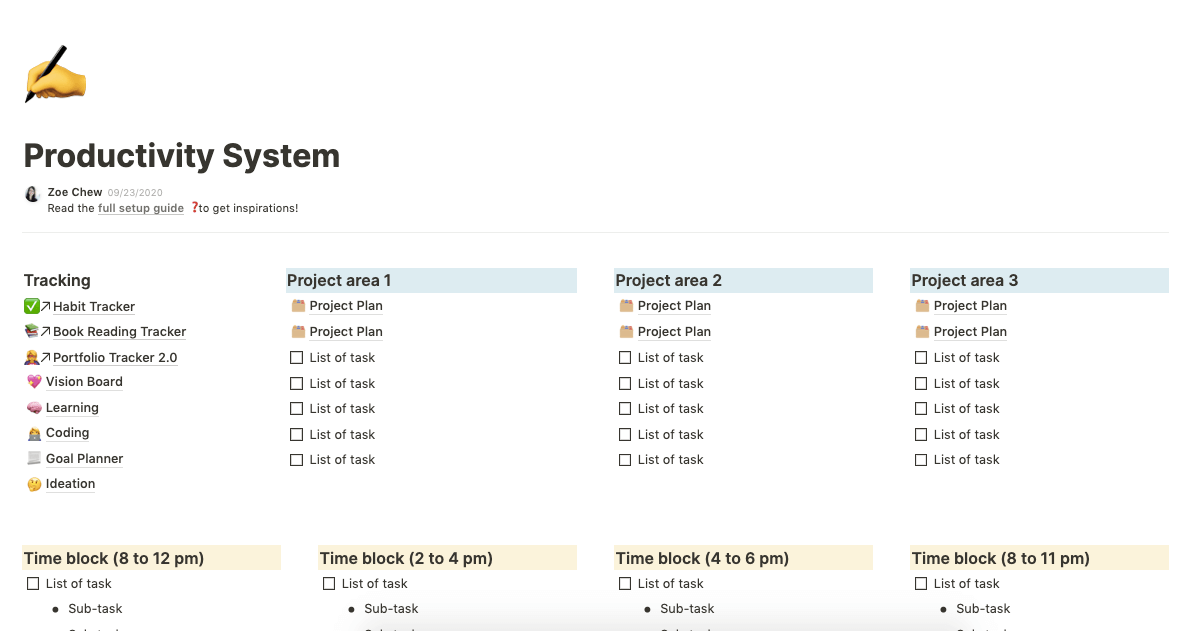Check the task checkbox in Time block (8 to 11 pm)
The height and width of the screenshot is (631, 1184).
coord(920,583)
